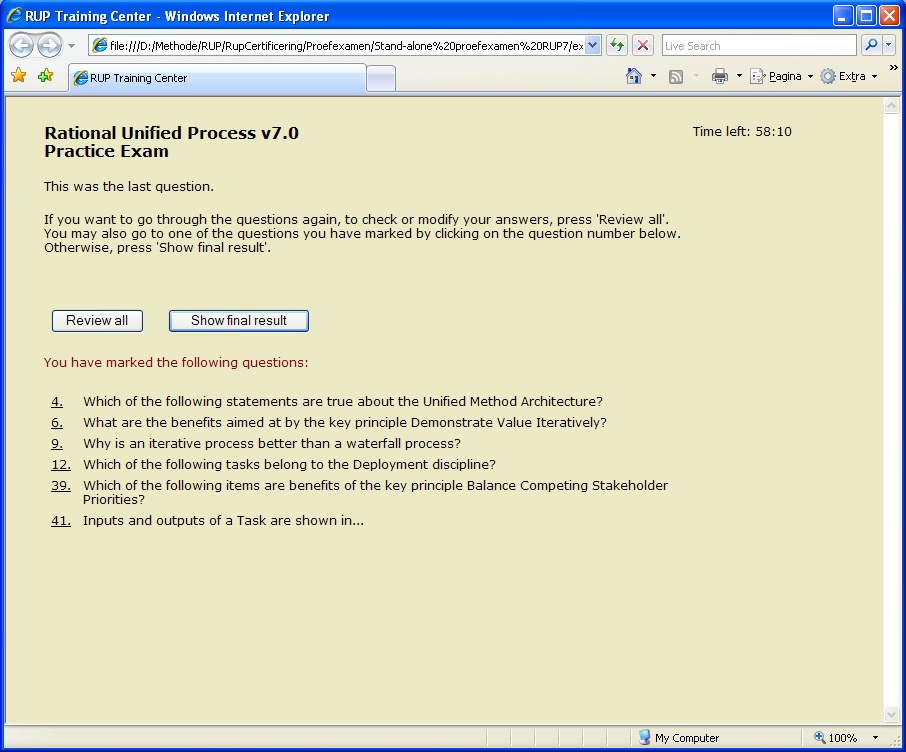Expand the Home button dropdown arrow

coord(653,76)
